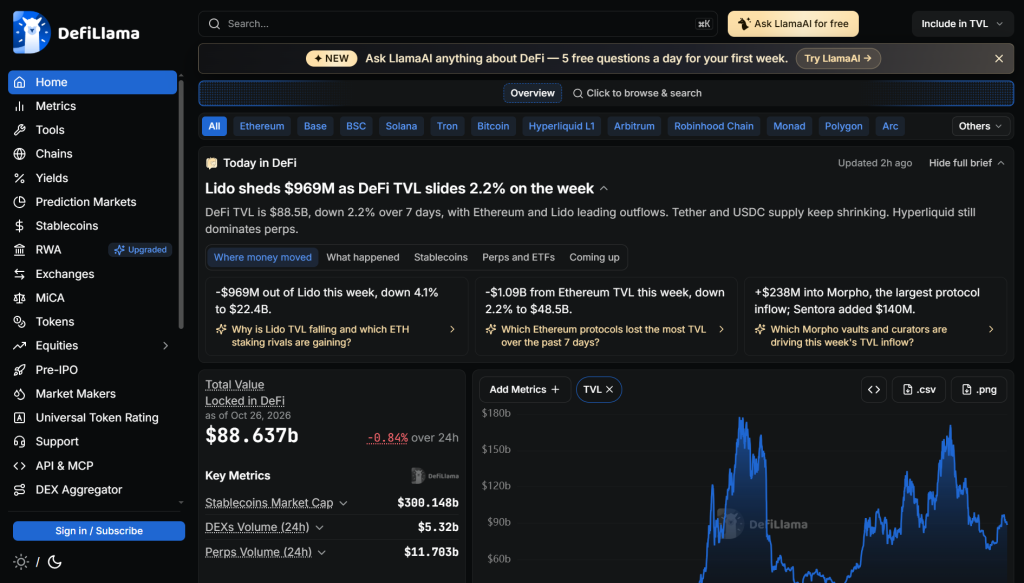Click Ask LlamaAI for free button
The image size is (1024, 583).
coord(793,24)
